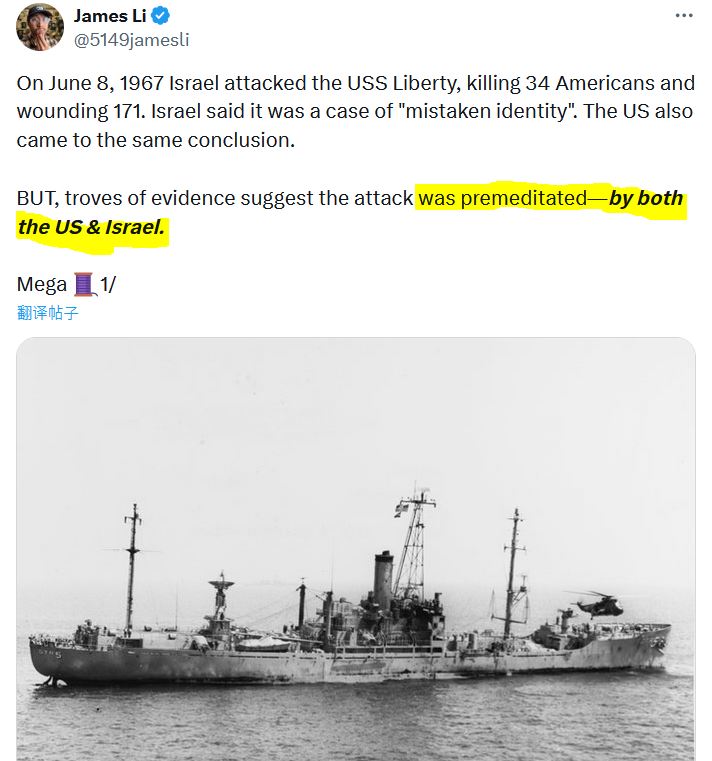Viewport: 712px width, 761px height.
Task: Open the three-dot more options menu
Action: click(684, 16)
